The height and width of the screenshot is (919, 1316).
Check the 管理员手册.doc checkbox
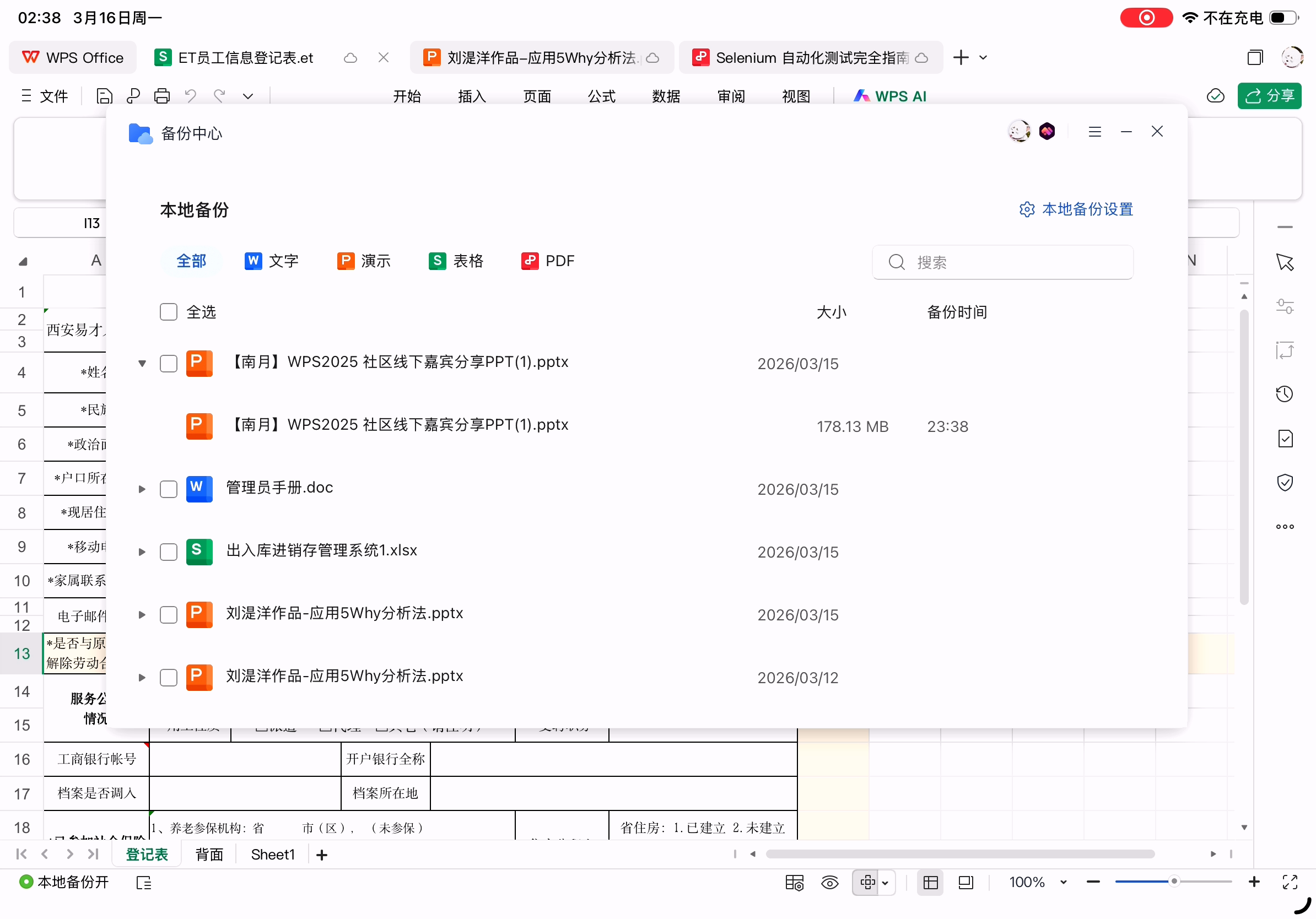coord(169,489)
